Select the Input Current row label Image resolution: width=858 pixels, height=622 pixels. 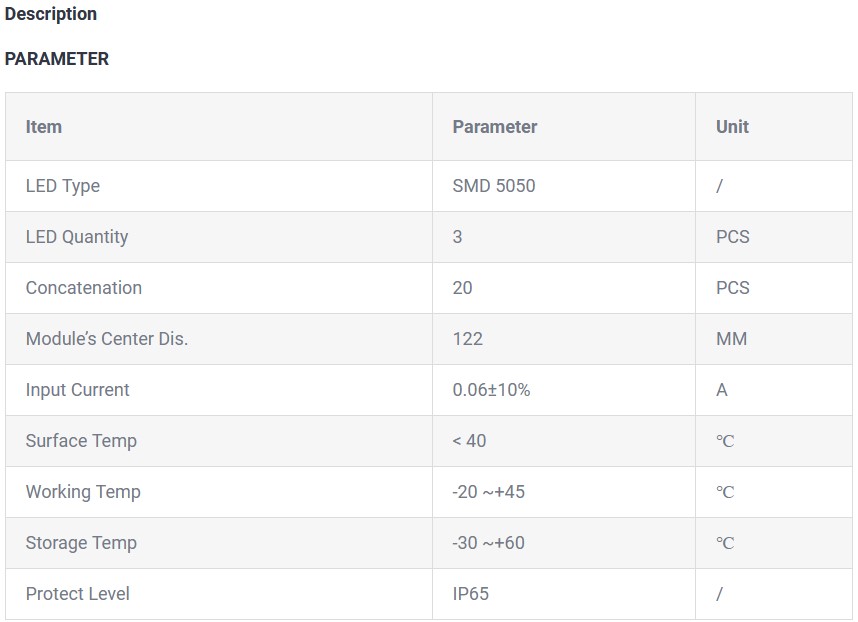[x=78, y=390]
